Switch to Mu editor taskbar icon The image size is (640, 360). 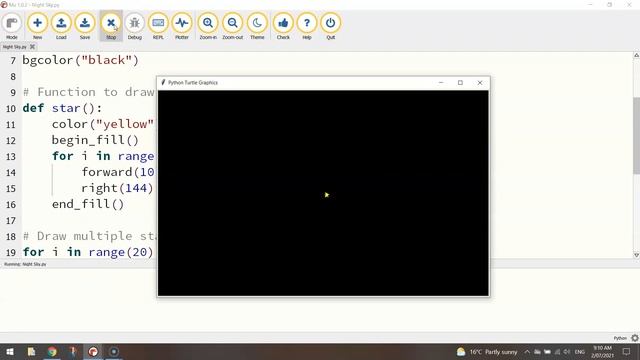coord(93,351)
